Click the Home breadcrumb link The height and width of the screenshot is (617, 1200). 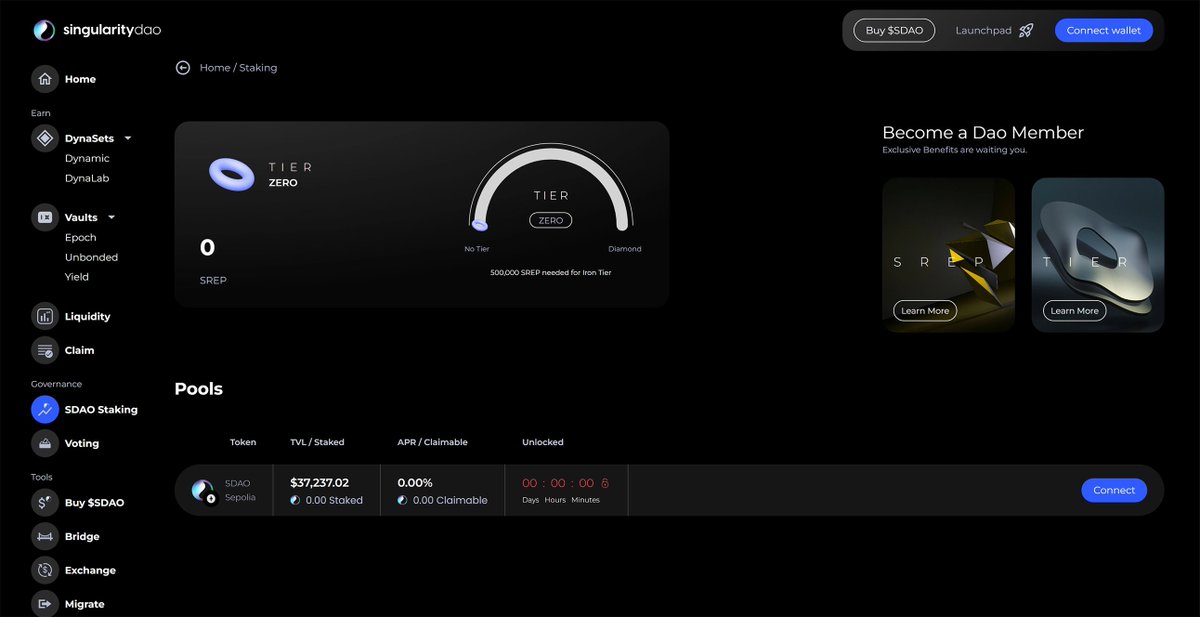pyautogui.click(x=215, y=68)
